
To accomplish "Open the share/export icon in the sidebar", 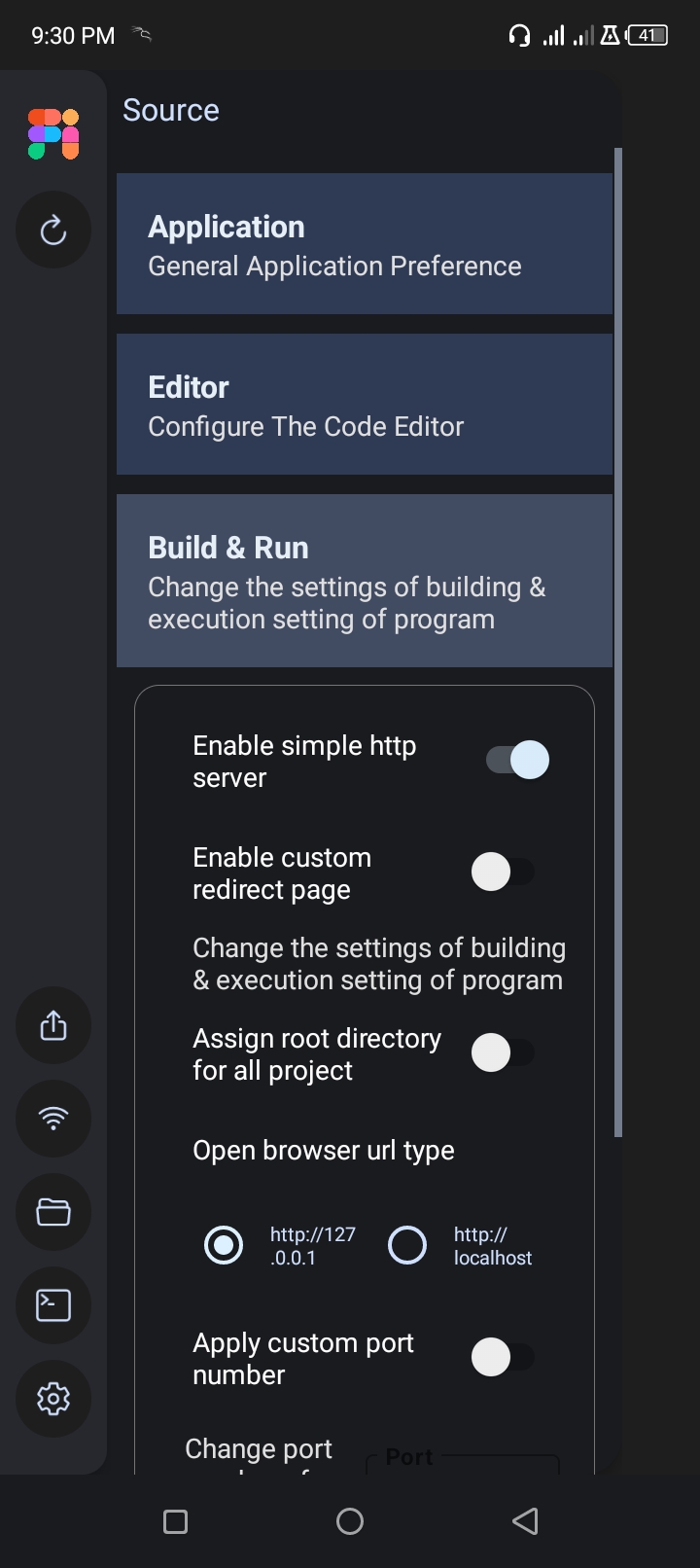I will (x=53, y=1025).
